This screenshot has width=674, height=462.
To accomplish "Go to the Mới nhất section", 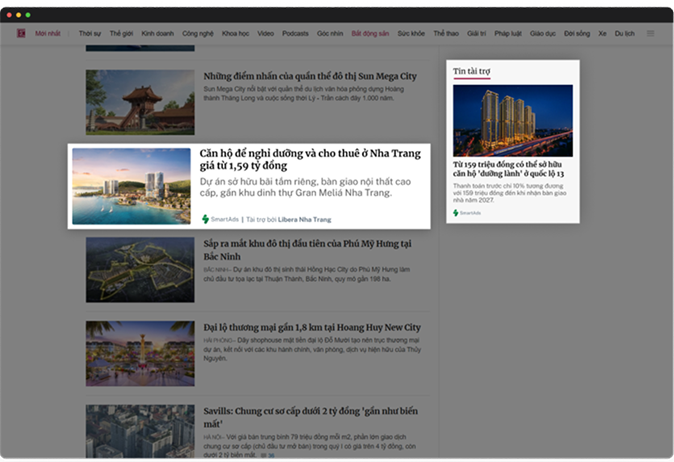I will (x=48, y=34).
